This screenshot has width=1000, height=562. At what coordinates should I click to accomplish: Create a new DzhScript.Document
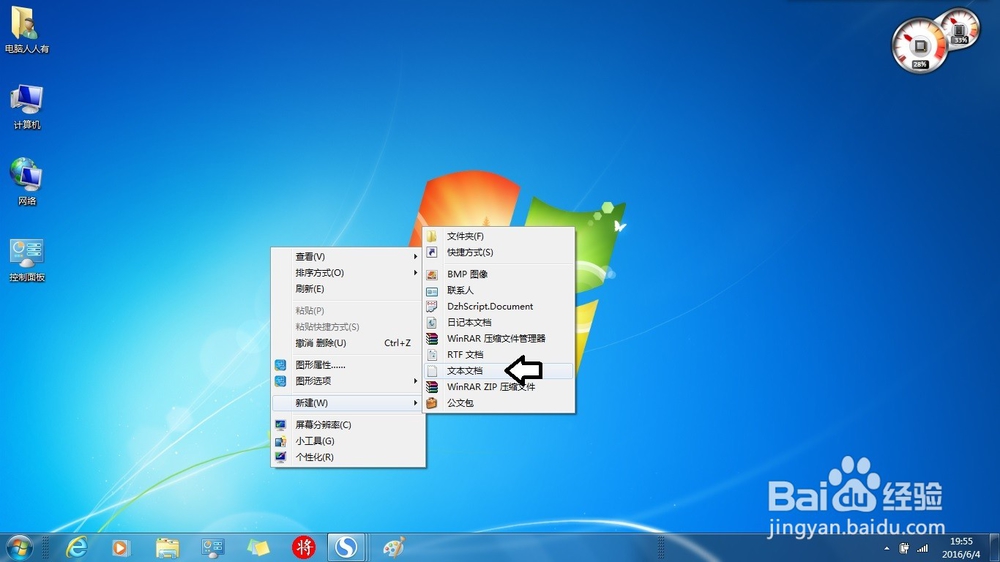tap(499, 306)
